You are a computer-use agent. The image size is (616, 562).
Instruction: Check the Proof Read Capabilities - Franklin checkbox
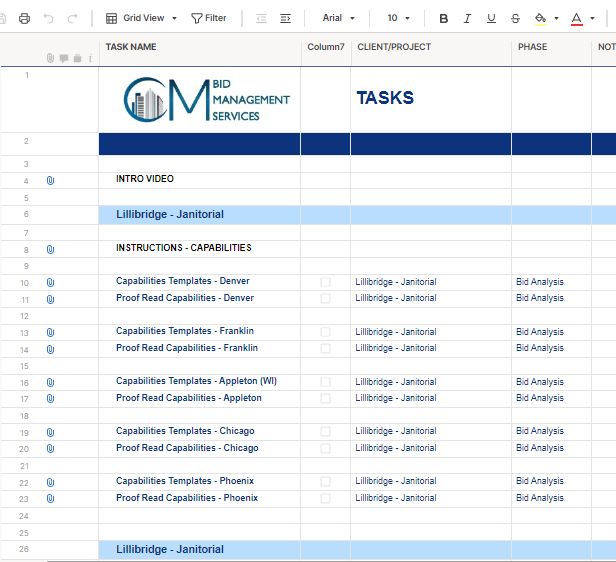coord(325,348)
